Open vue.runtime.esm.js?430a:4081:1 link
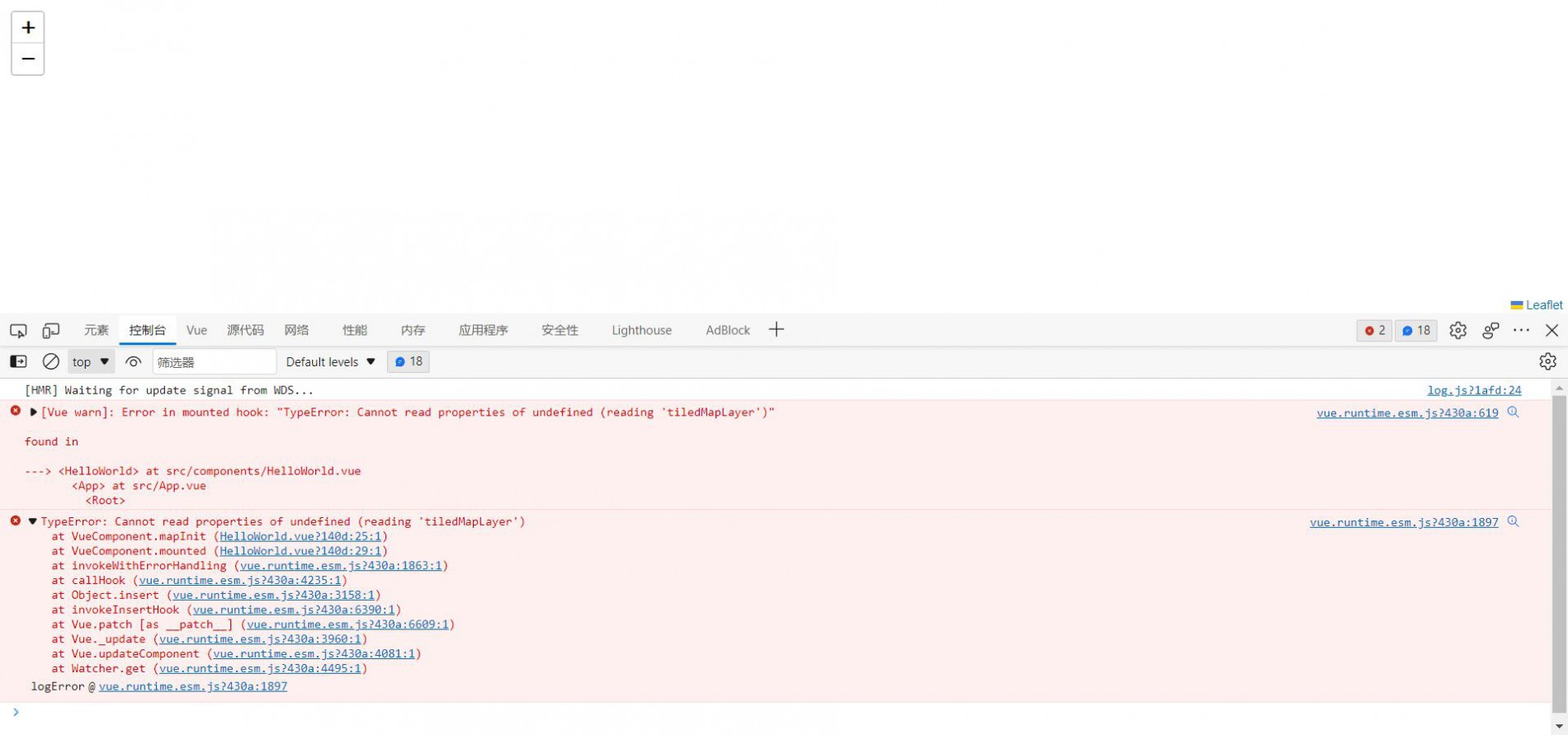The image size is (1568, 735). (314, 653)
